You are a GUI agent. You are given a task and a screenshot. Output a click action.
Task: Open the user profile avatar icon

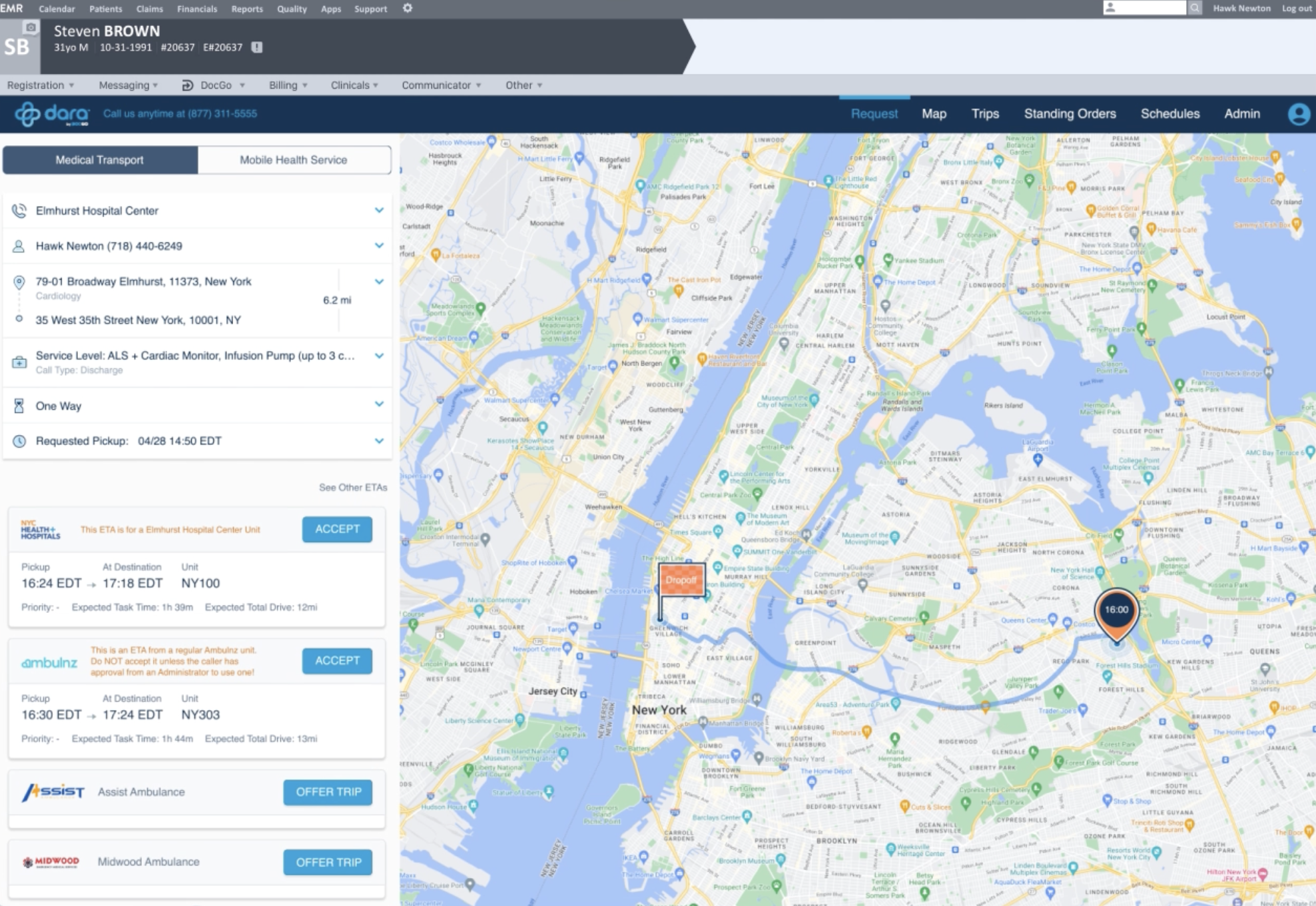pyautogui.click(x=1298, y=114)
